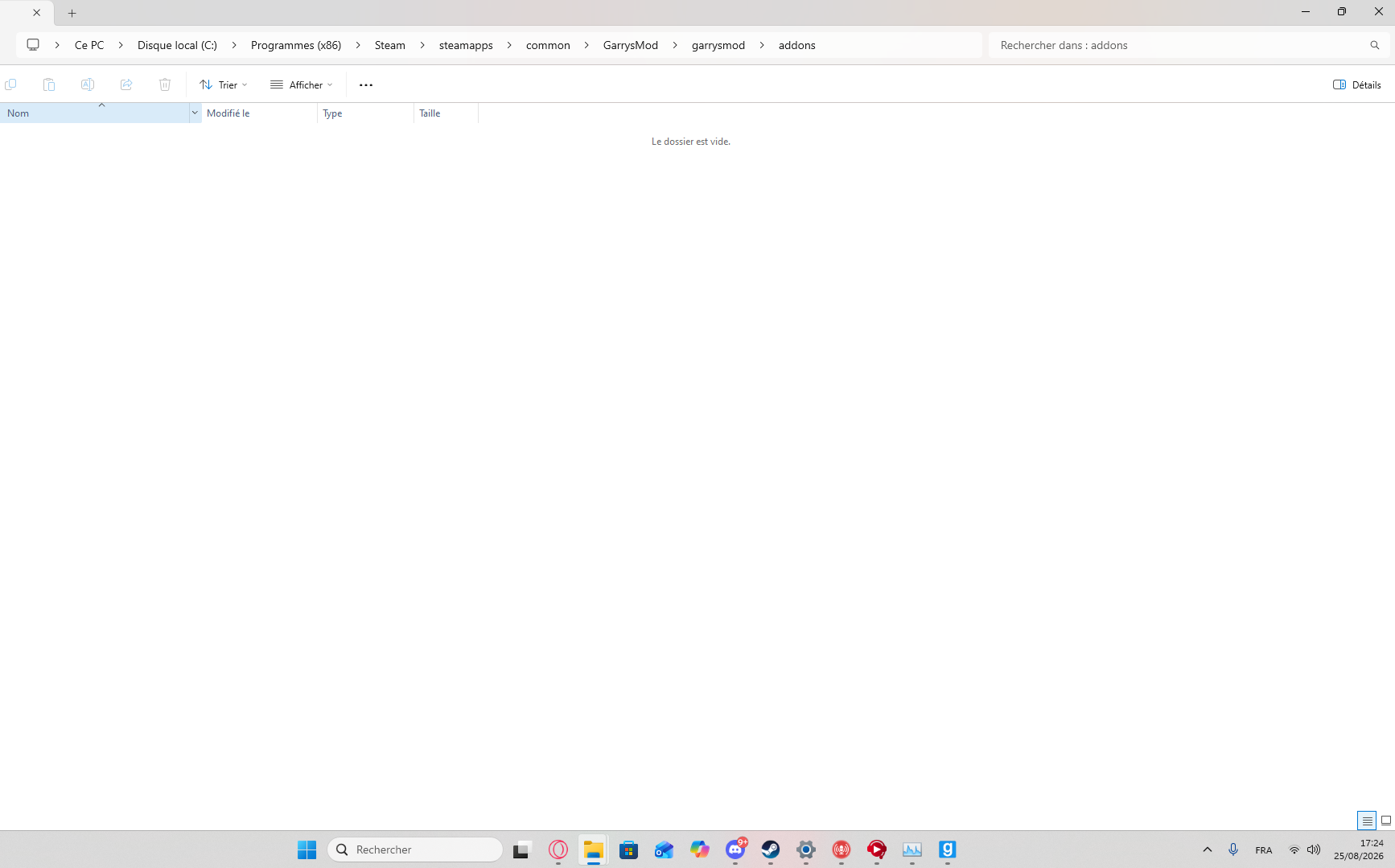Add a new Explorer tab
Screen dimensions: 1395x868
[x=72, y=13]
